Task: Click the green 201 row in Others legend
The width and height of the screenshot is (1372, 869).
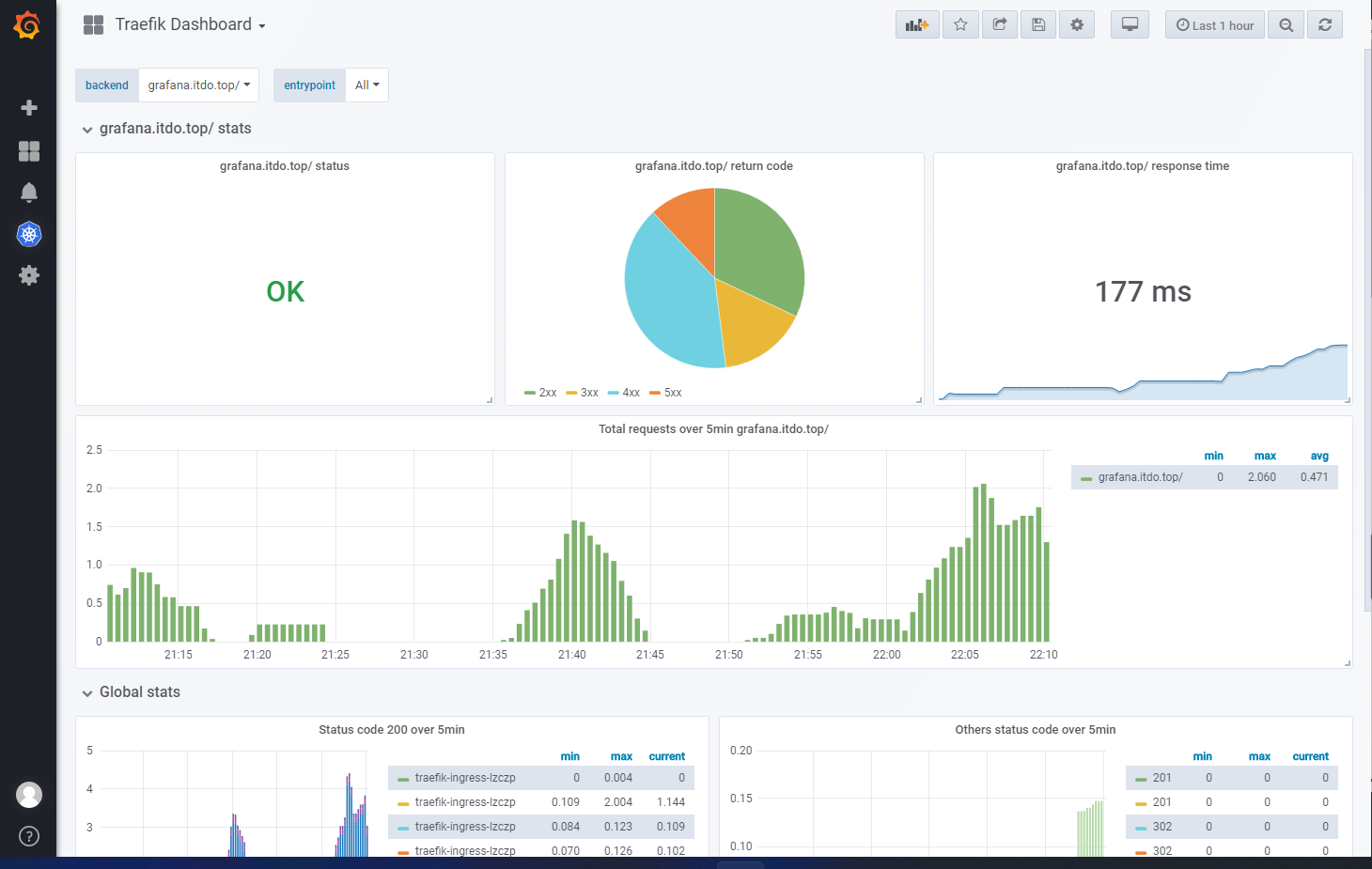Action: point(1232,778)
